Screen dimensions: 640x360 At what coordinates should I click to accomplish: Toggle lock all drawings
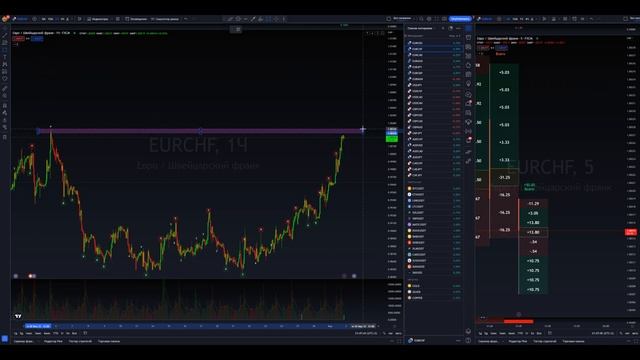click(5, 120)
